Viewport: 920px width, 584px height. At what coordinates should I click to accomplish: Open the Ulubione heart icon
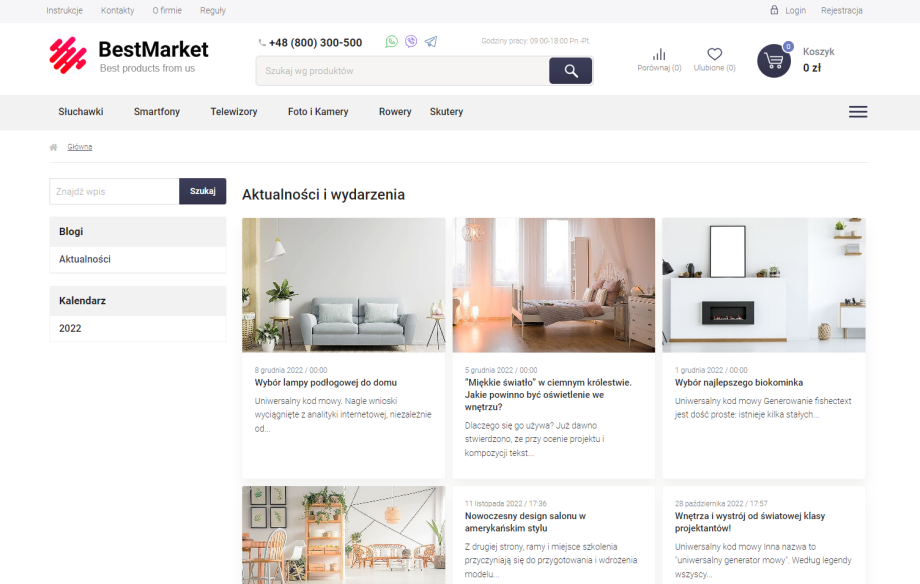point(714,55)
